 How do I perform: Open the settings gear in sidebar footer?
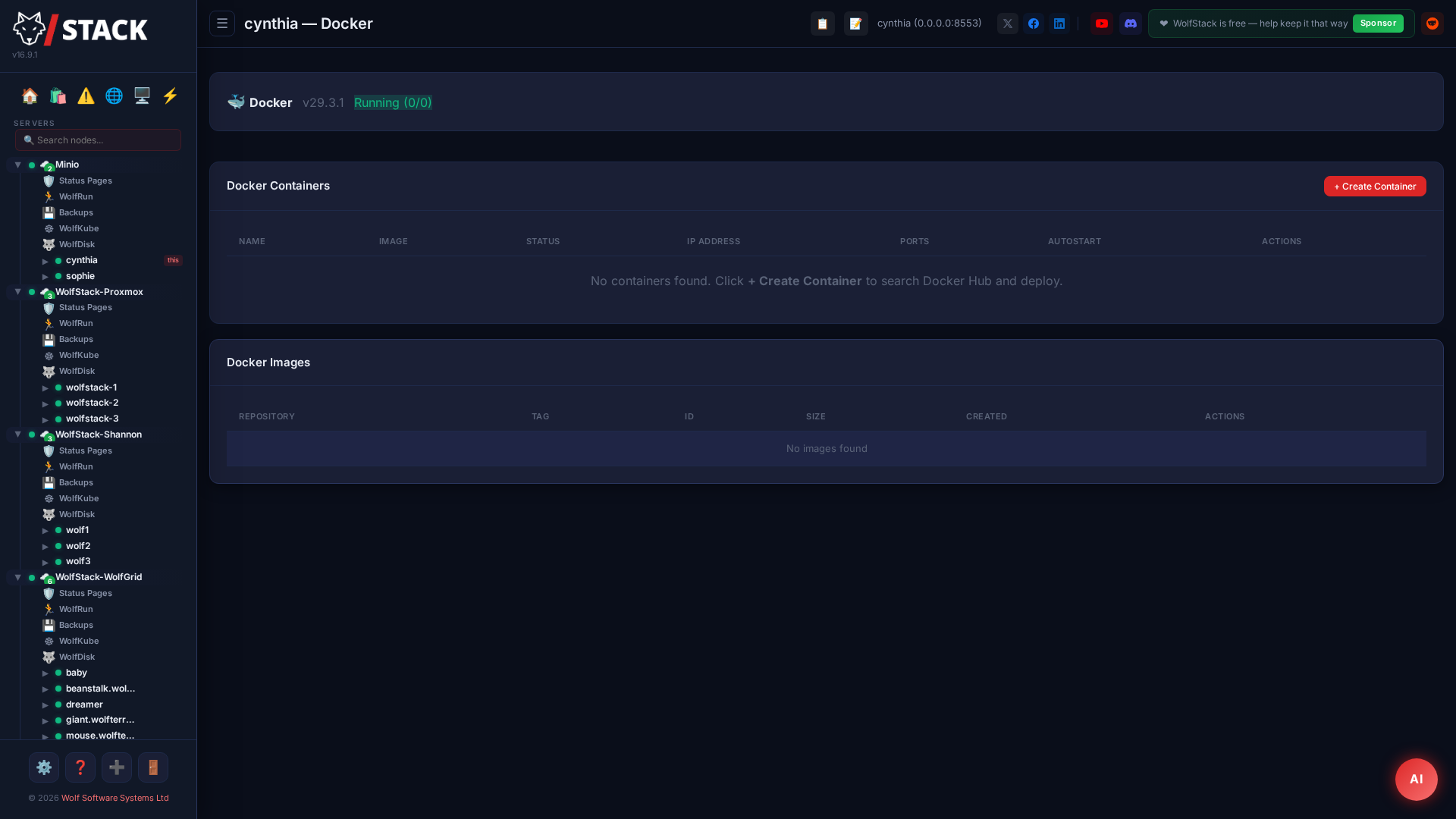point(44,767)
